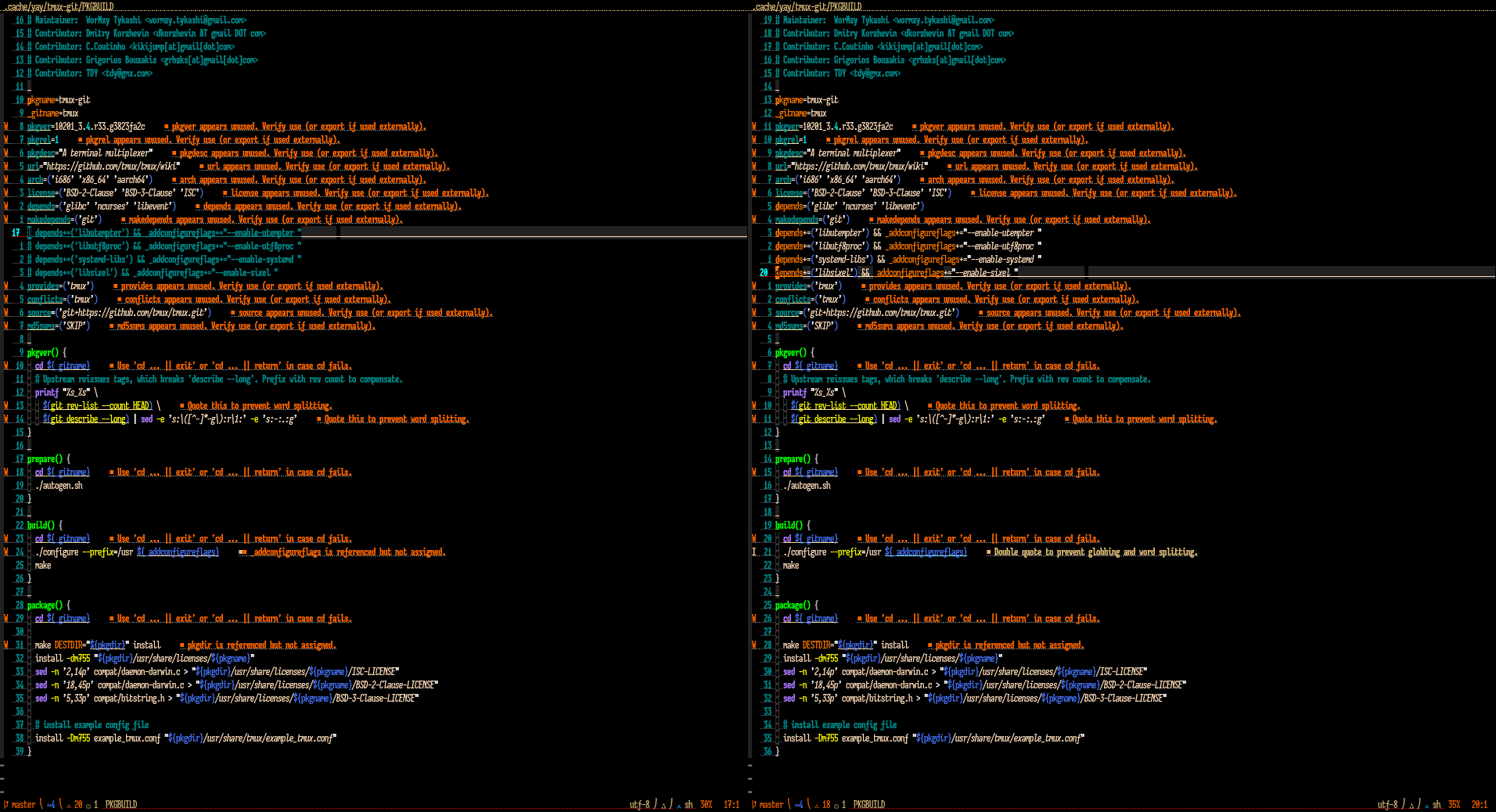The width and height of the screenshot is (1496, 812).
Task: Click the warning sign beside makedepends in left pane
Action: [x=6, y=220]
